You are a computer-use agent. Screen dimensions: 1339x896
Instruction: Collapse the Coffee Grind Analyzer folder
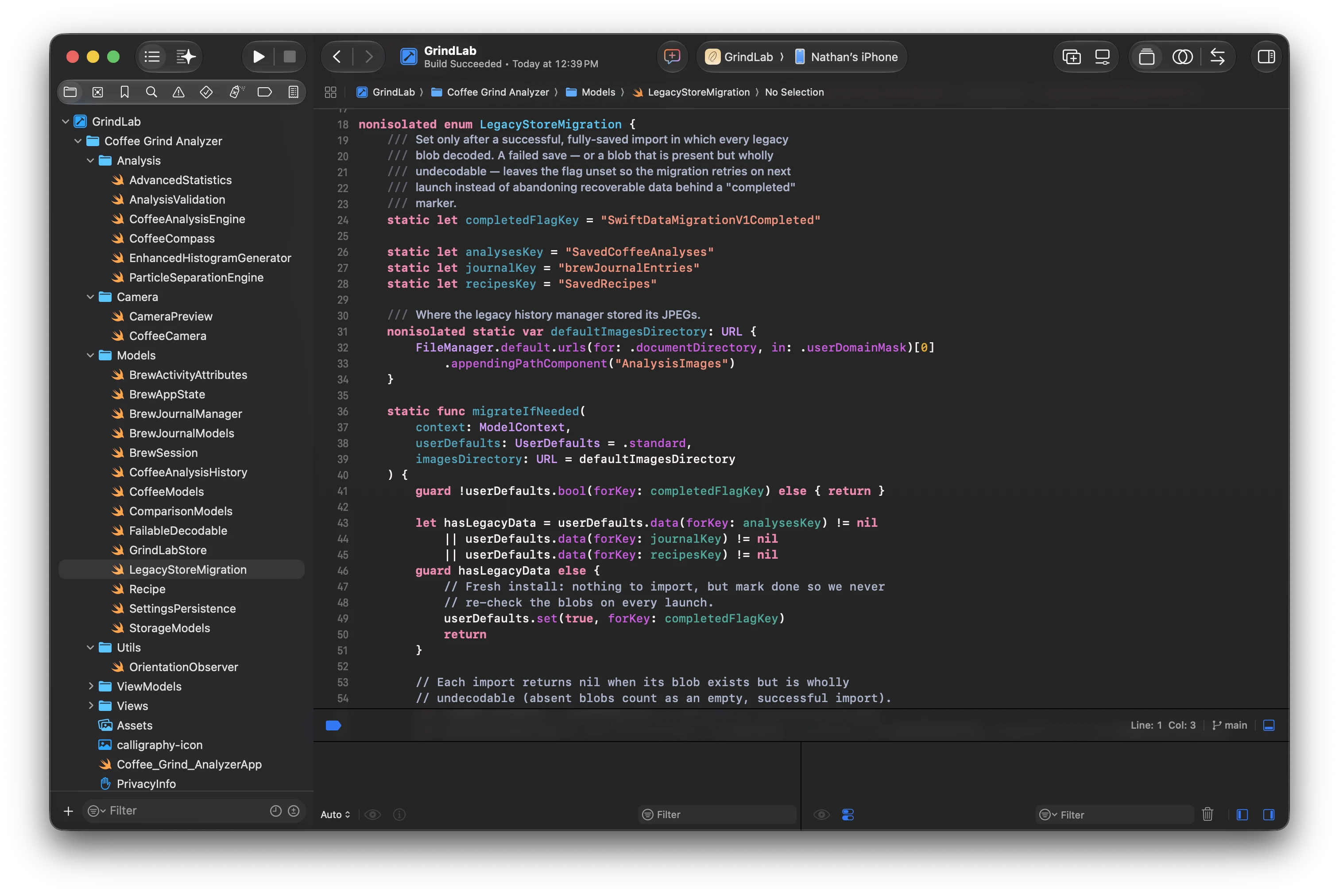click(78, 141)
